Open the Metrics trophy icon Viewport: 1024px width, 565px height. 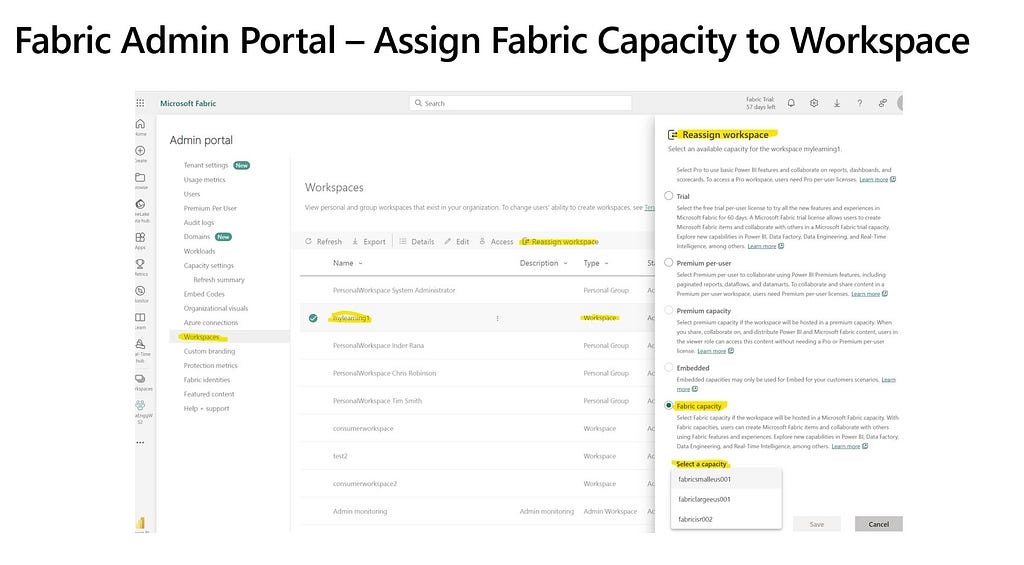point(140,264)
